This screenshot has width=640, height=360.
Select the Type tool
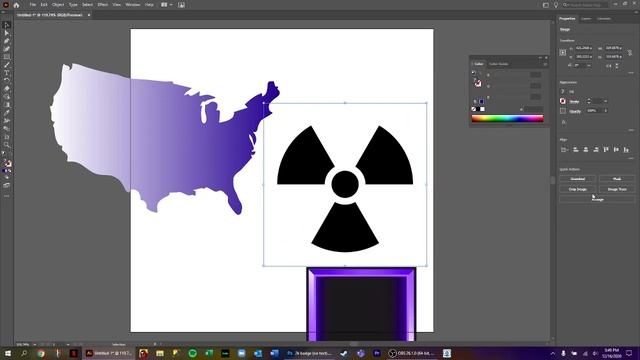tap(6, 73)
